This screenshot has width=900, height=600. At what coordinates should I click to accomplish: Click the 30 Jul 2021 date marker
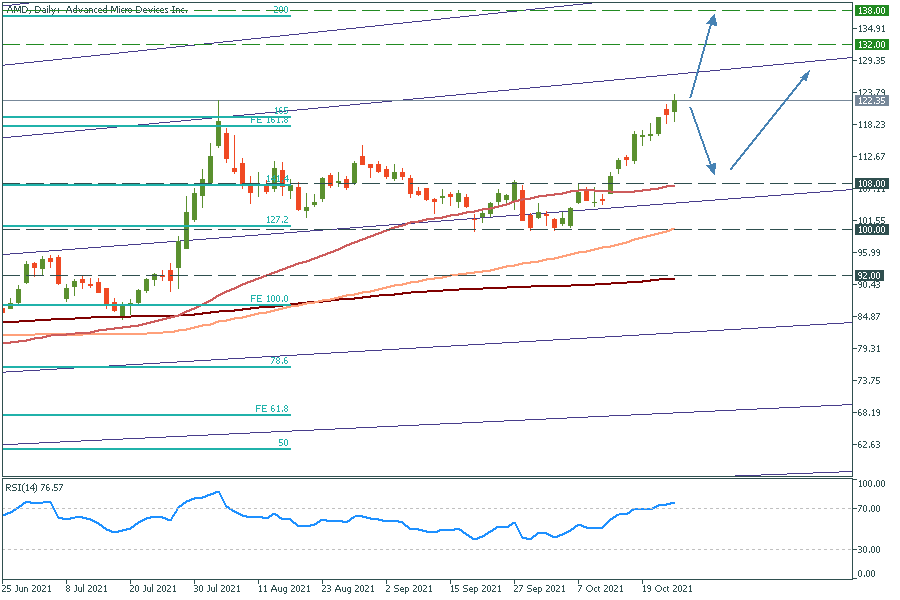216,589
